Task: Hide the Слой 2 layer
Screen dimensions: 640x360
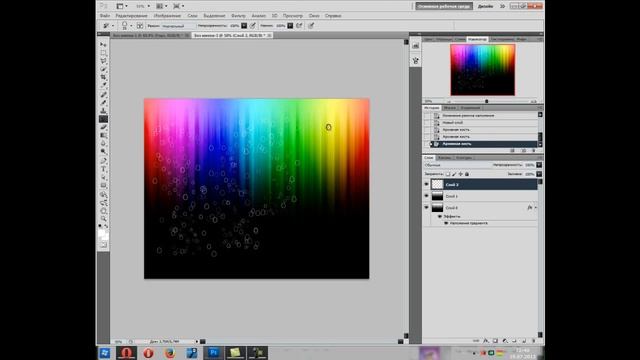Action: [427, 184]
